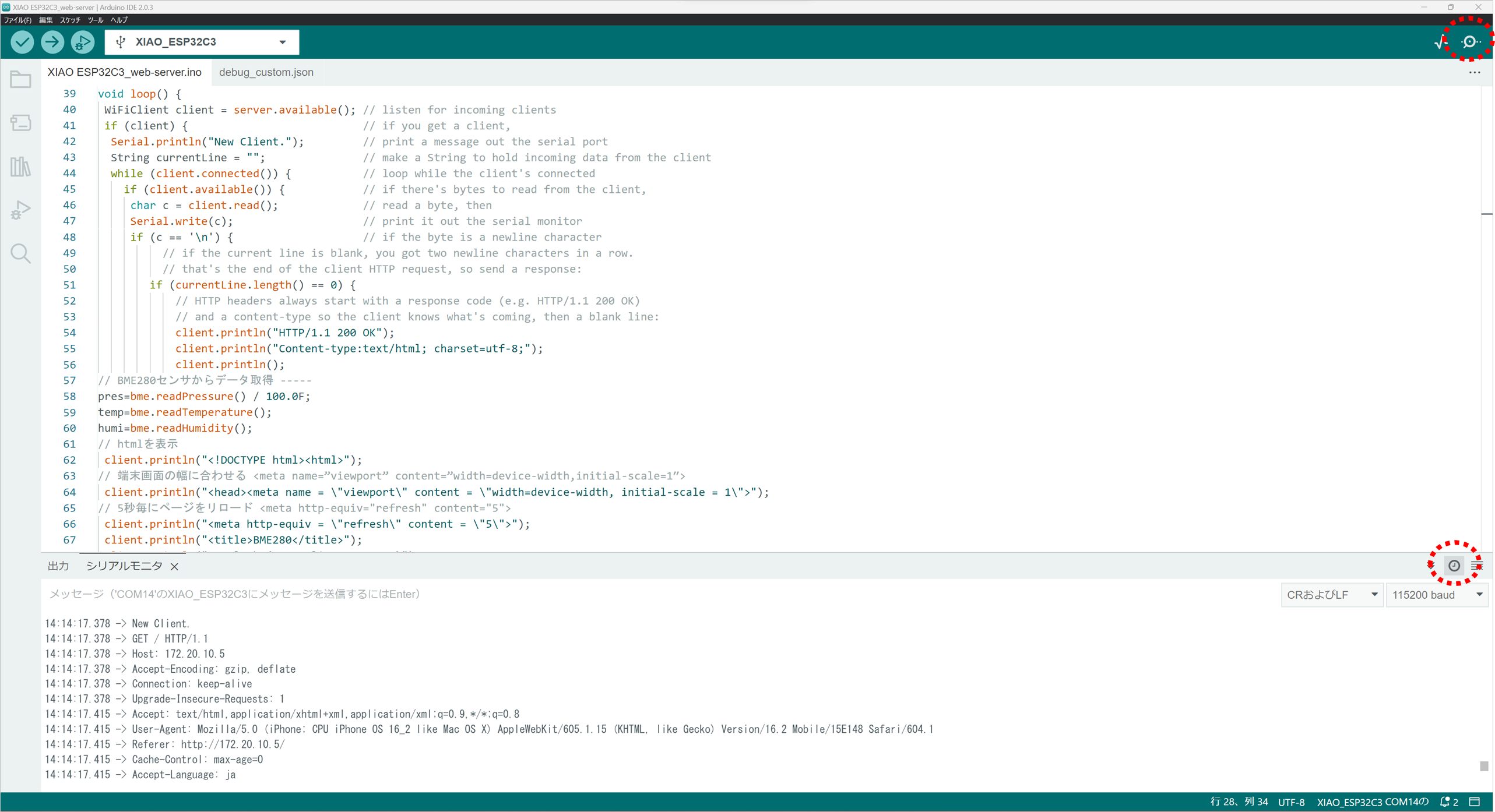Image resolution: width=1495 pixels, height=812 pixels.
Task: Expand the 115200 baud dropdown
Action: [1437, 595]
